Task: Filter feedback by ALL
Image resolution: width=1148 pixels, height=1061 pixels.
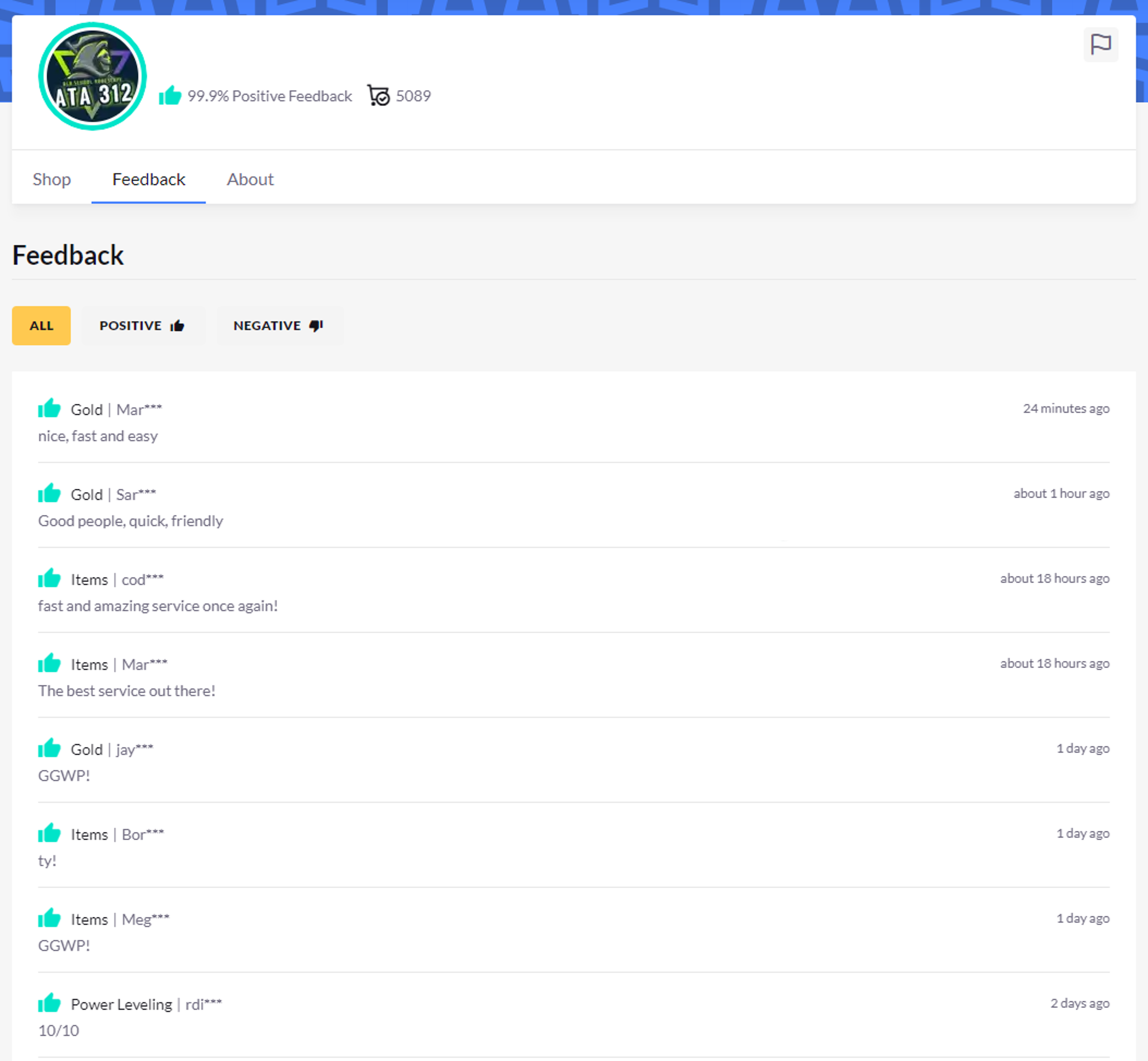Action: click(41, 326)
